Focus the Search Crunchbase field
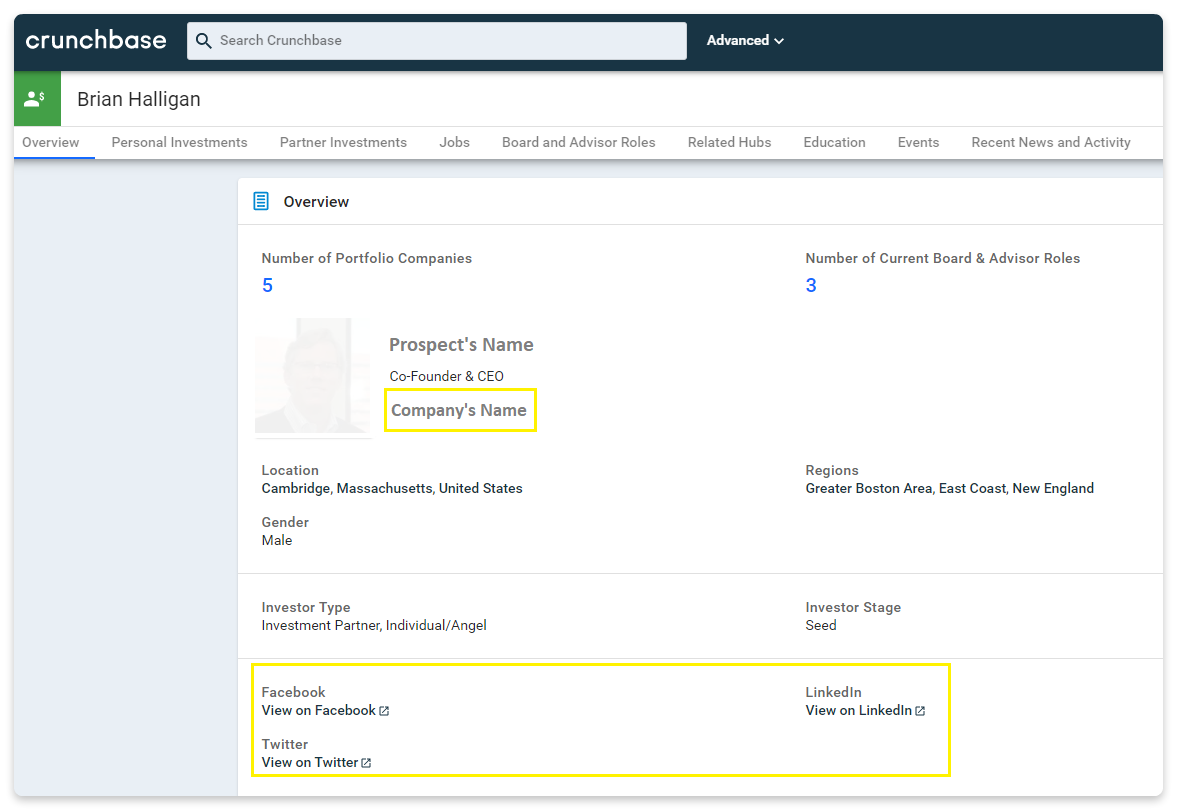 point(437,41)
